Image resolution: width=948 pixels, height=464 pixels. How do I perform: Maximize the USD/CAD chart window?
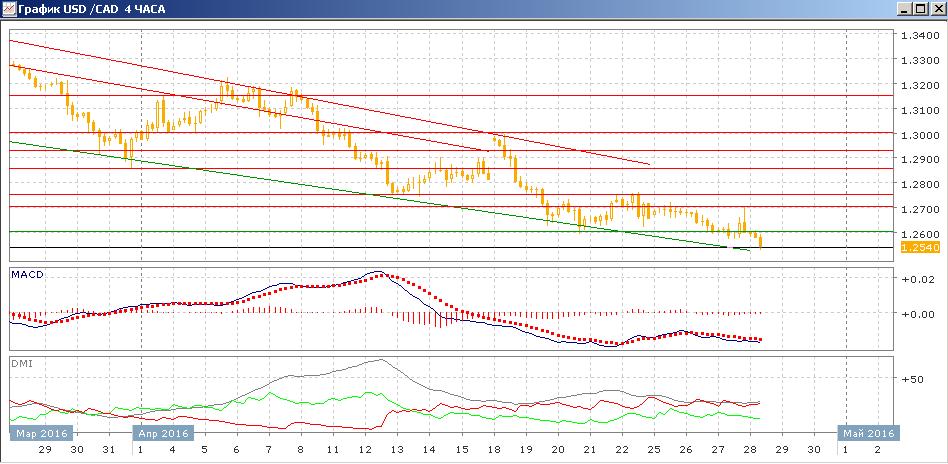920,9
